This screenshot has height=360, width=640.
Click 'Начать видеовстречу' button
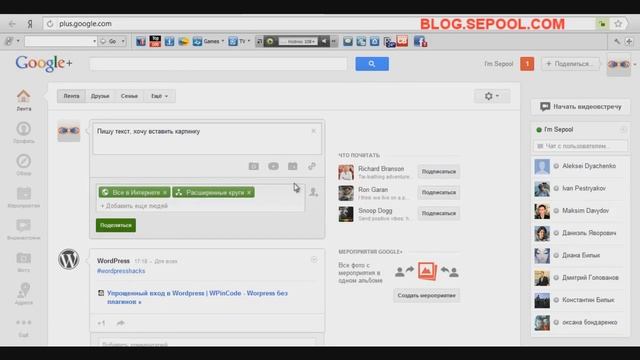580,107
